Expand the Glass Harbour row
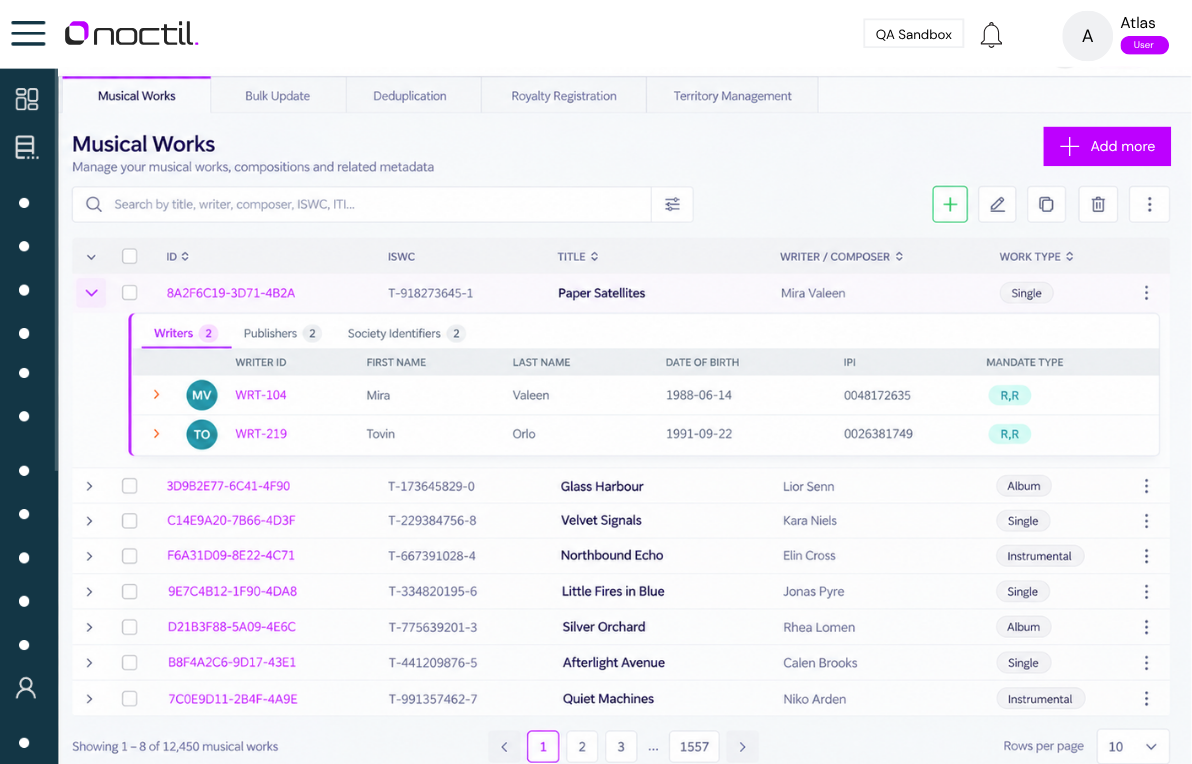Screen dimensions: 1192x764 pyautogui.click(x=89, y=487)
